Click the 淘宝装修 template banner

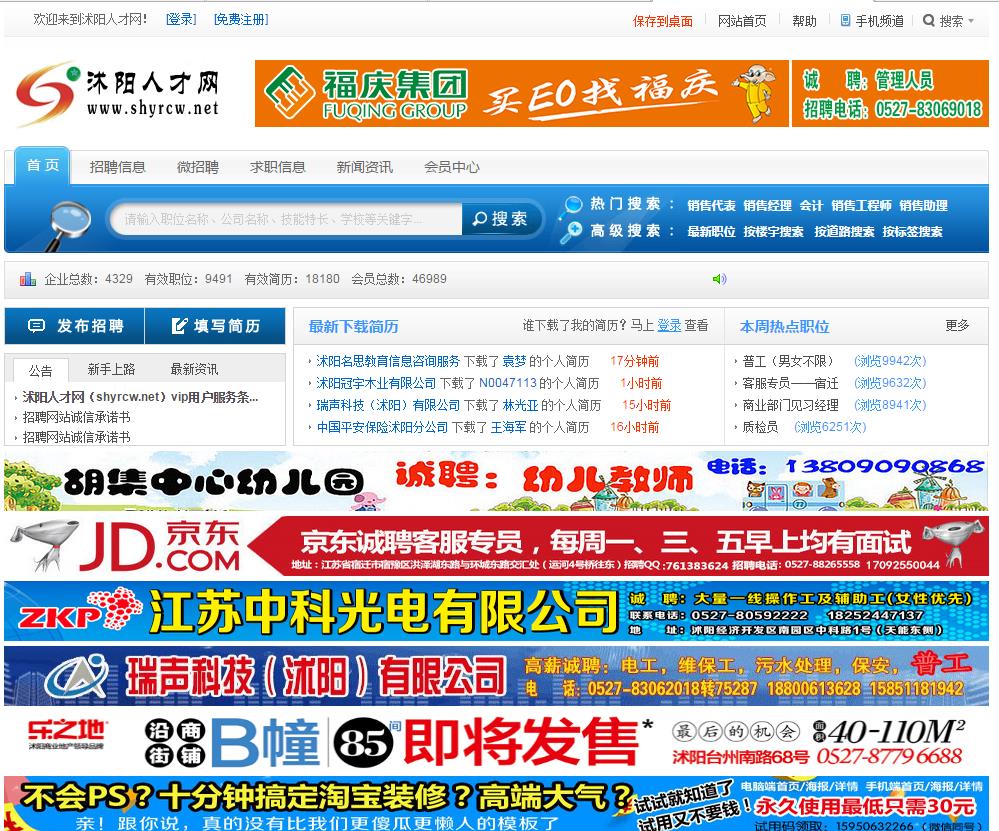point(496,803)
